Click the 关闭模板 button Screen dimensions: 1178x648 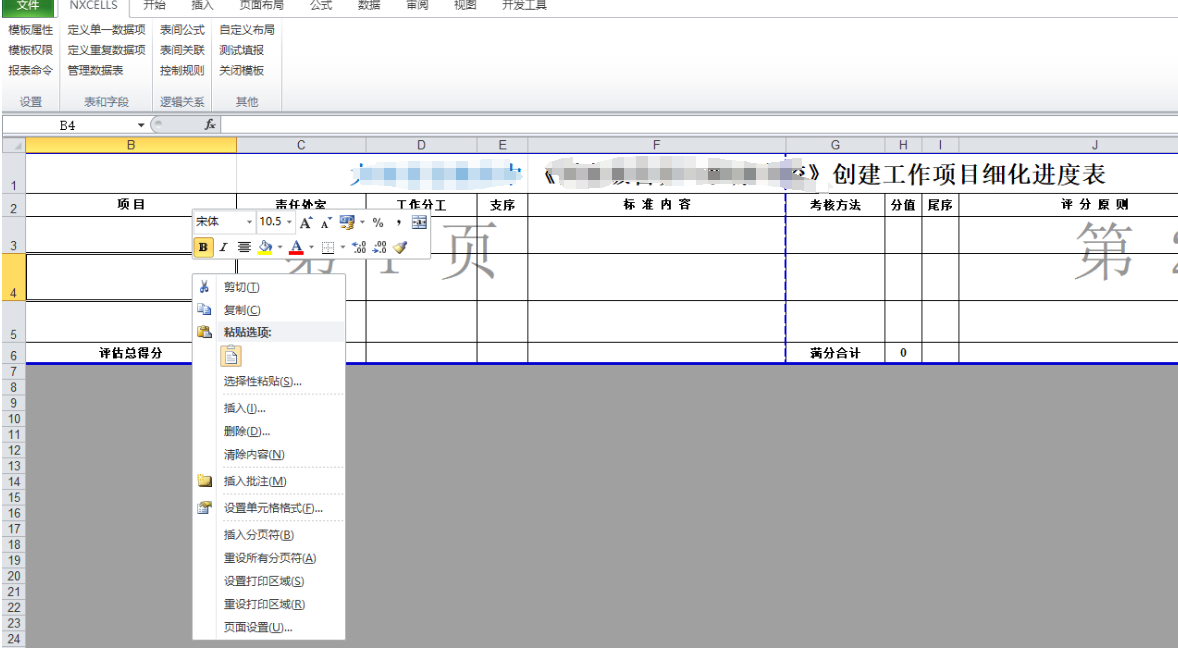pos(242,70)
